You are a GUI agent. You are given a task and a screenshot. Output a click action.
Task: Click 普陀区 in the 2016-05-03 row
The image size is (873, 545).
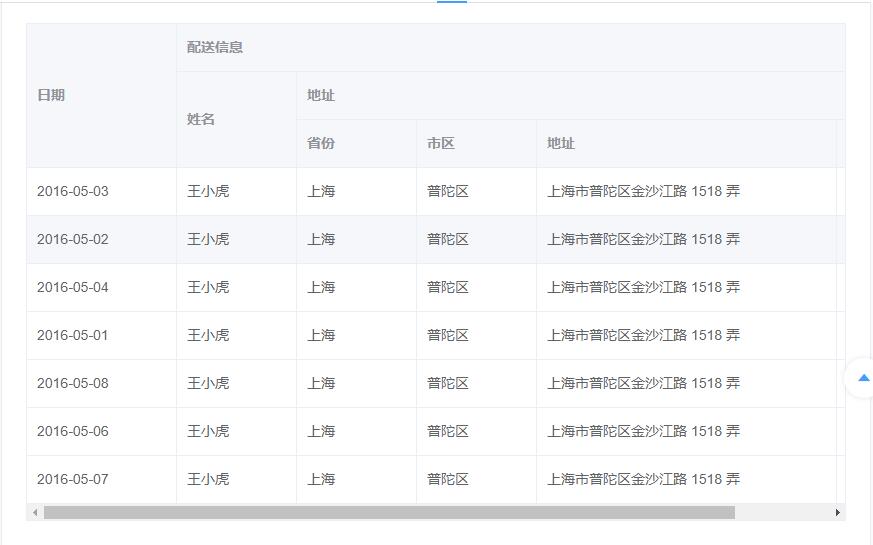(x=448, y=192)
